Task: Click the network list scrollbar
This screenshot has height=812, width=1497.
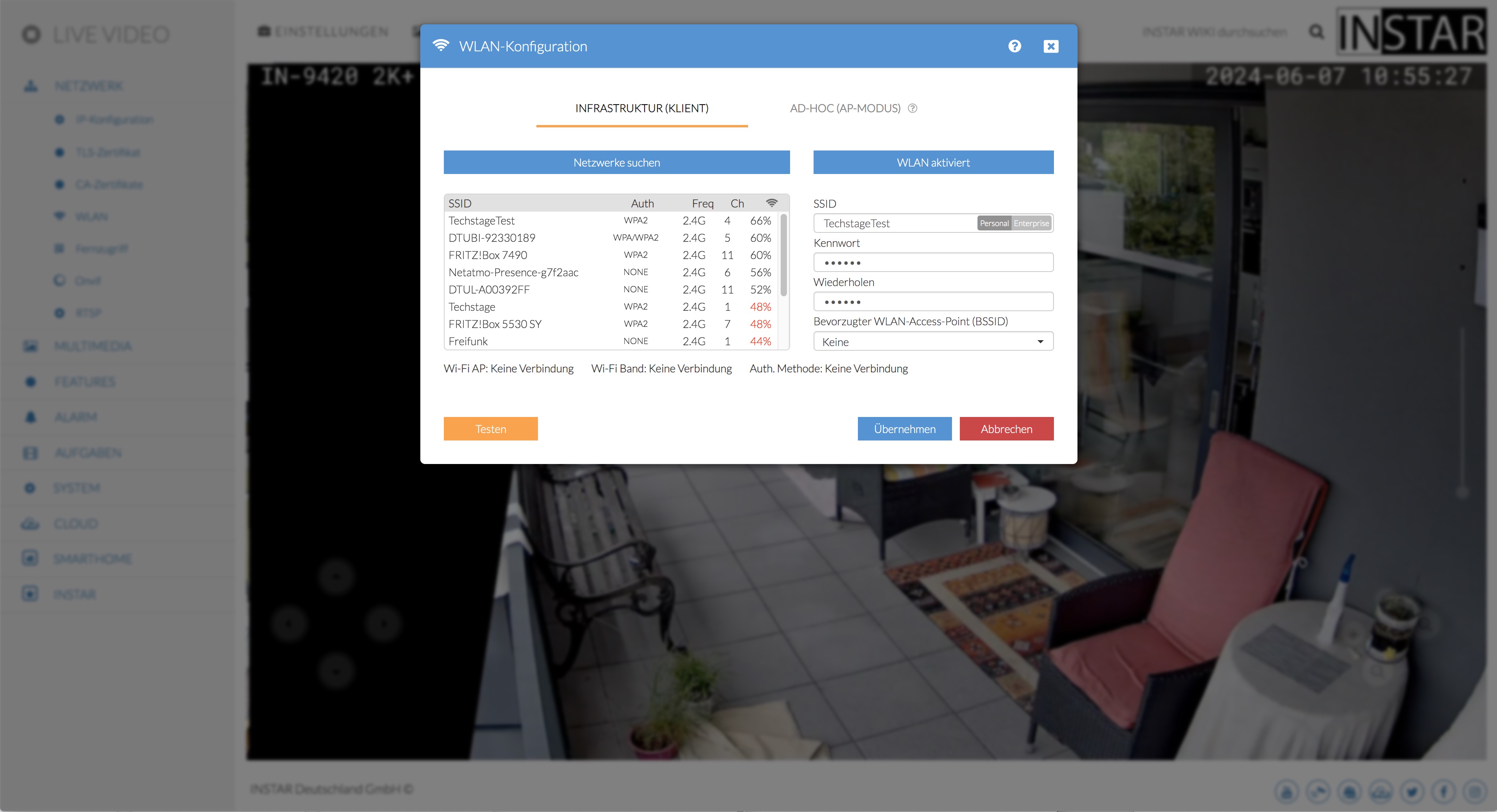Action: (783, 256)
